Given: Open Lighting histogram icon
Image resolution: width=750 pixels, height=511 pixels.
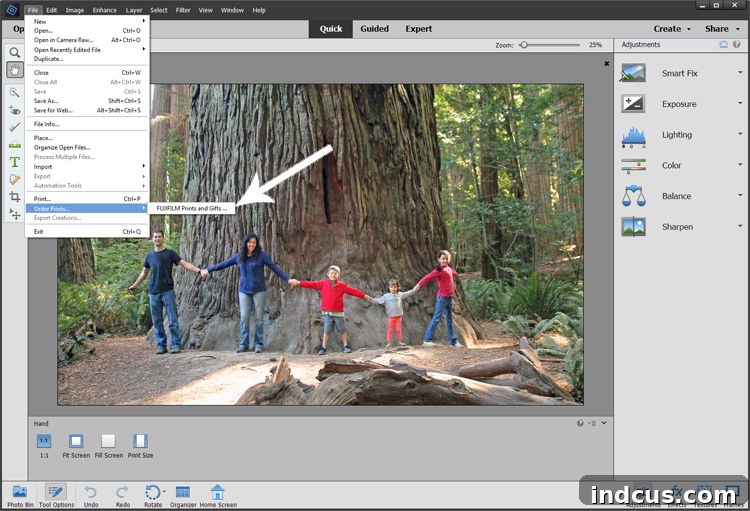Looking at the screenshot, I should [x=633, y=136].
